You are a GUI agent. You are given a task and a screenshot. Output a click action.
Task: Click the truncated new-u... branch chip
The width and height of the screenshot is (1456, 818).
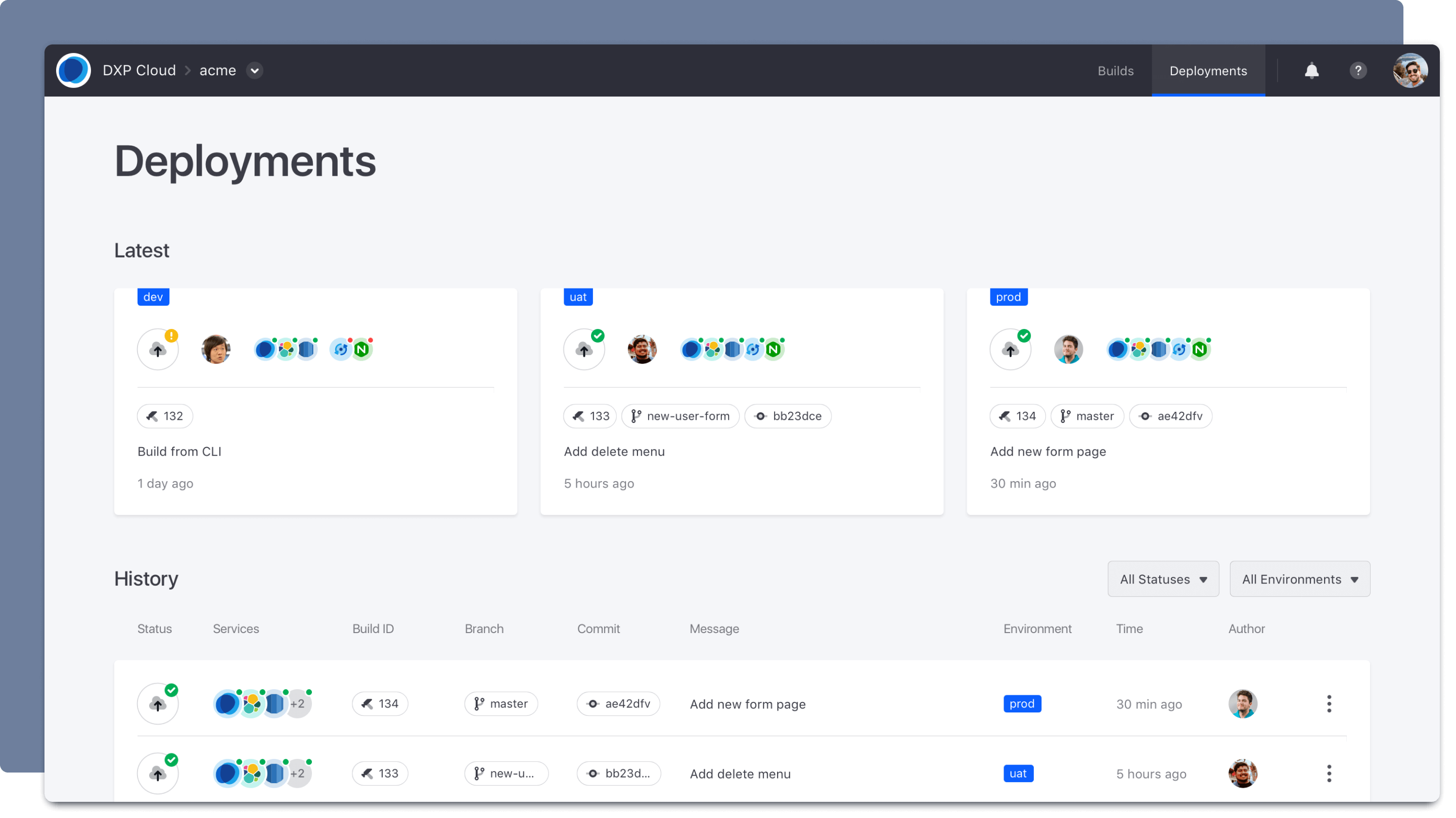coord(506,774)
